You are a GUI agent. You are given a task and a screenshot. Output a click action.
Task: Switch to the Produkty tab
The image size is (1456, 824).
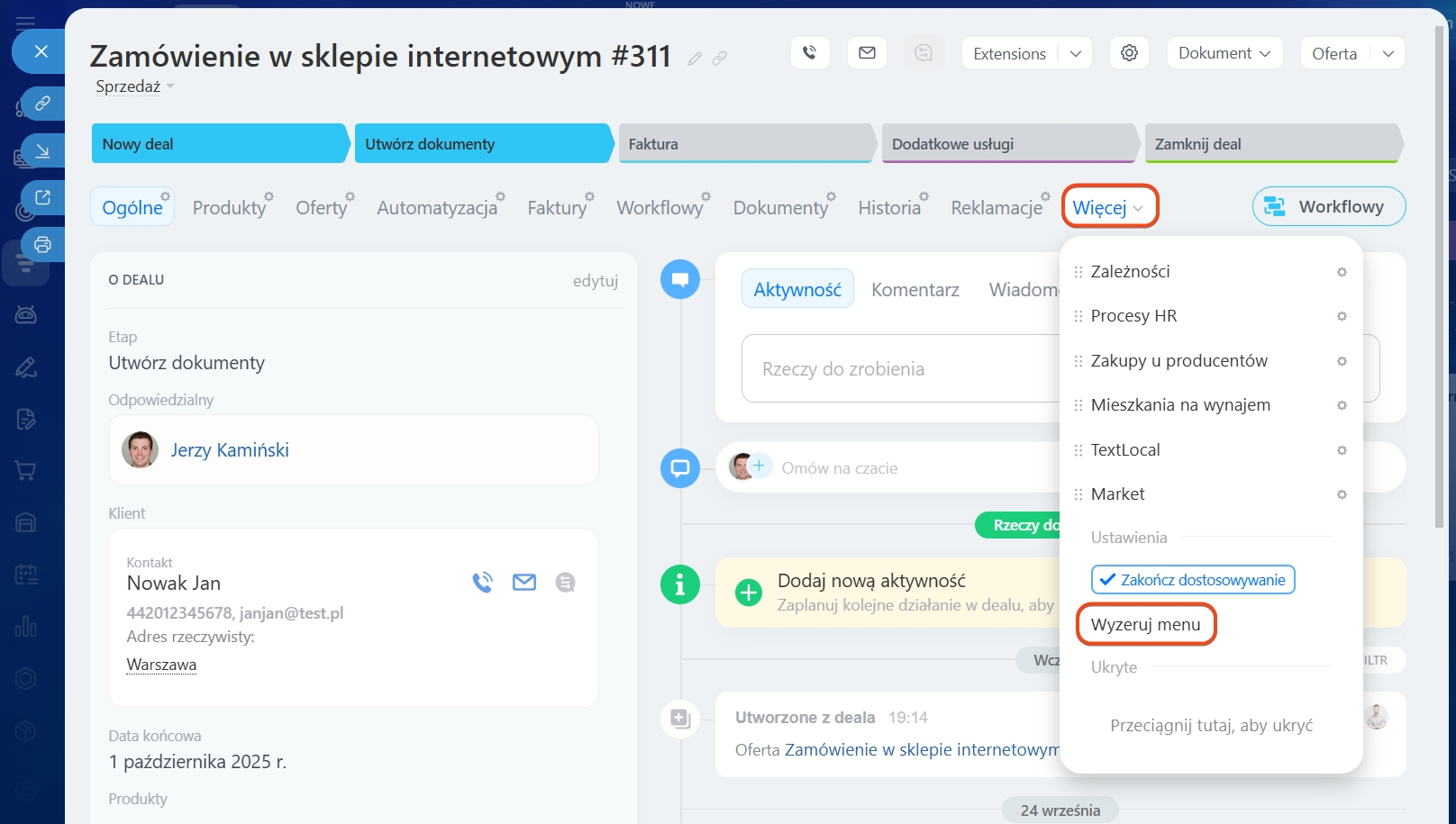(229, 208)
